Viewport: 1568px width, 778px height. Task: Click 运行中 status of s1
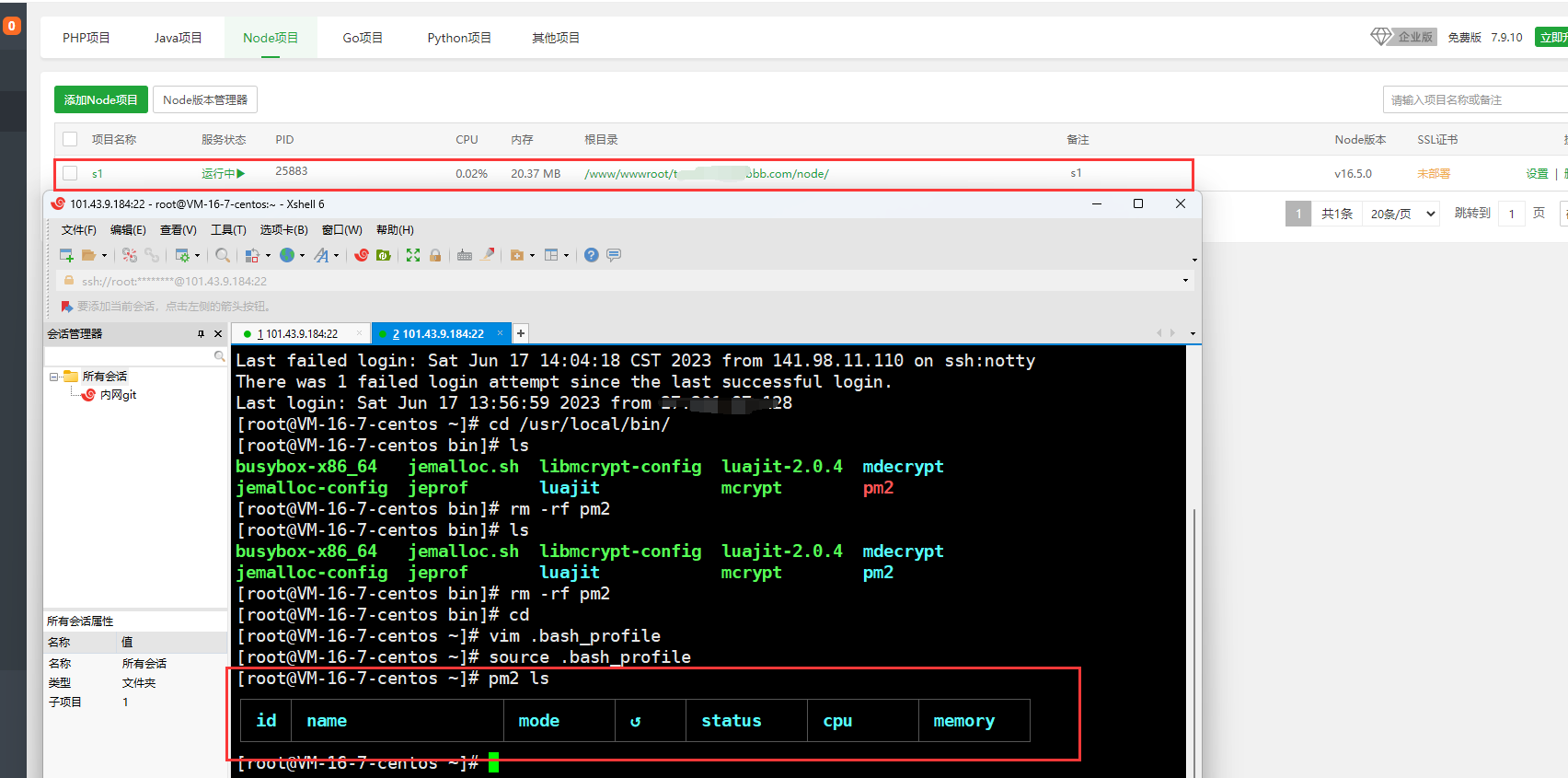224,173
